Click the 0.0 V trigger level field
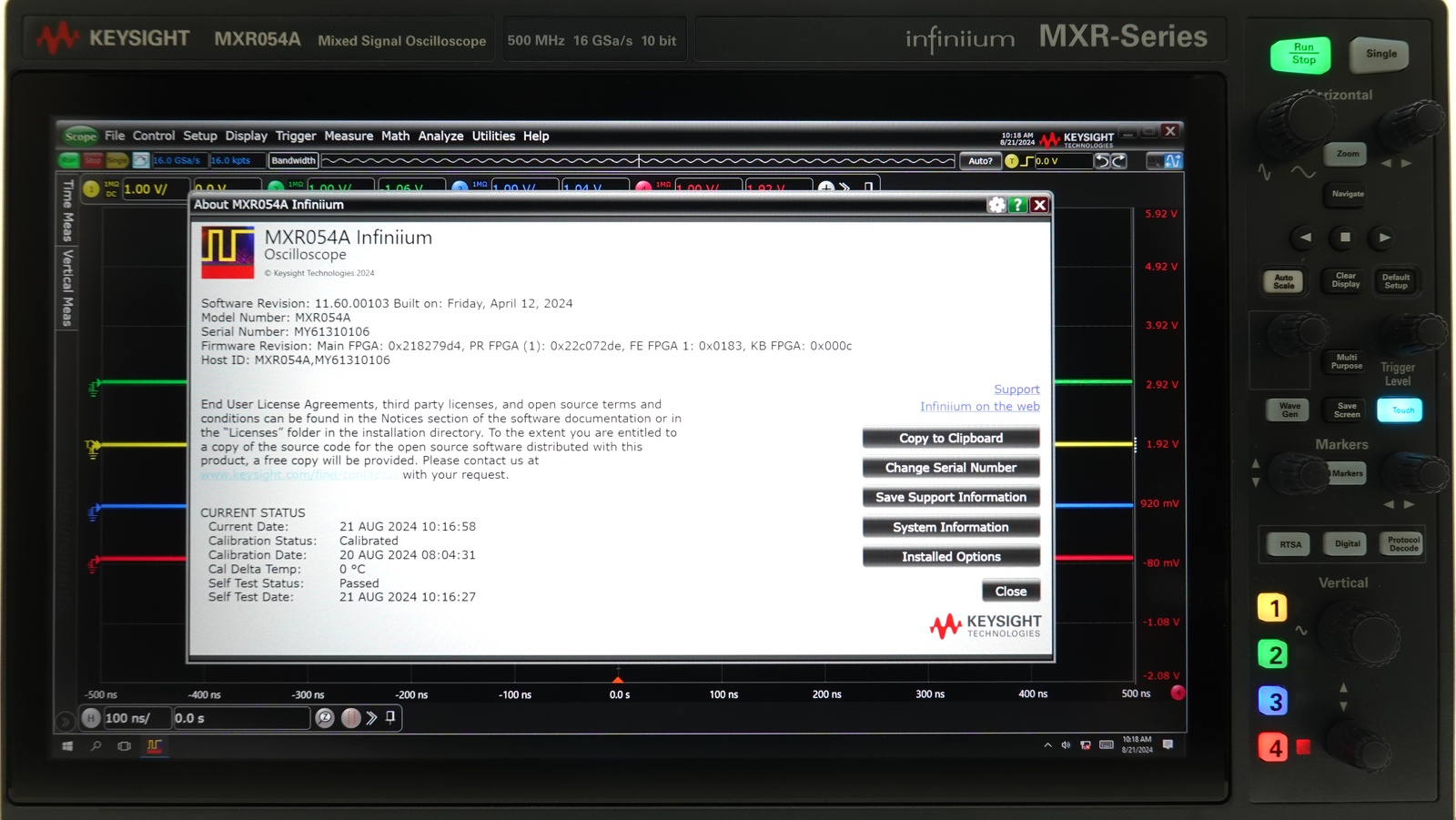This screenshot has width=1456, height=820. 1062,161
